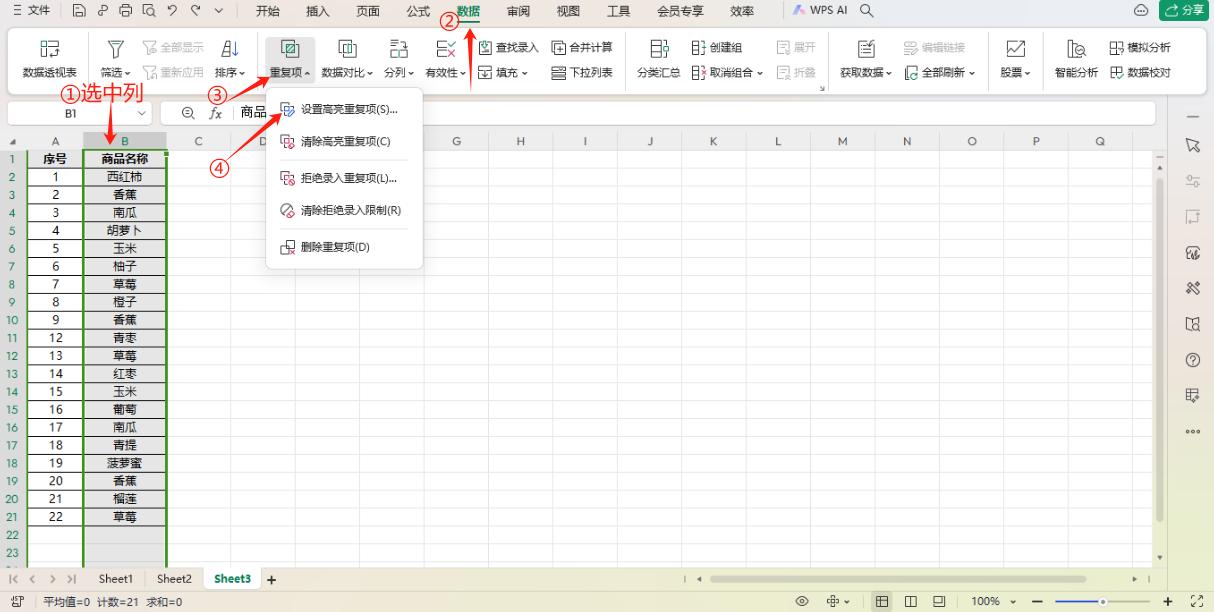Open the 开始 ribbon tab

click(x=268, y=11)
